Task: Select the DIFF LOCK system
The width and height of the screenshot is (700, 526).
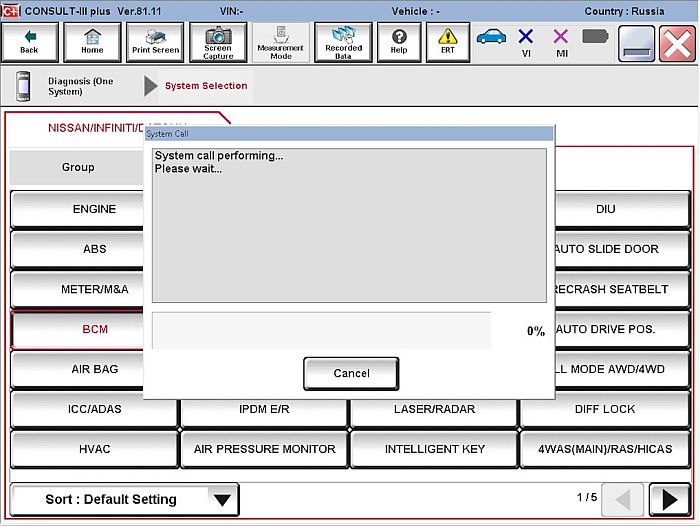Action: (x=605, y=409)
